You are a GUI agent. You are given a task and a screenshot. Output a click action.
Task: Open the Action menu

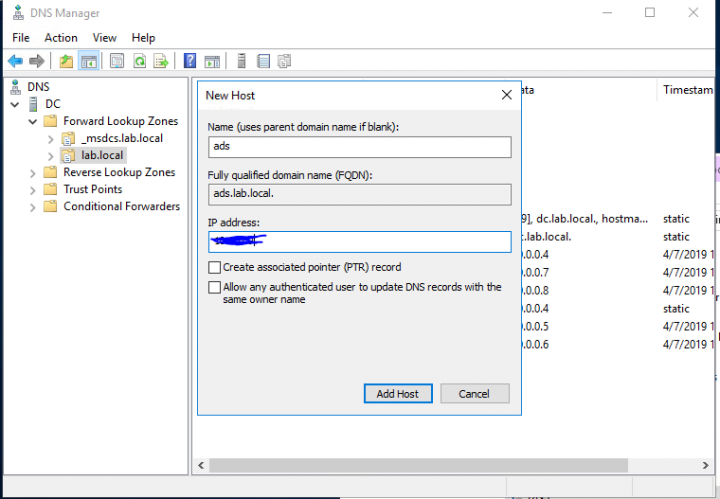[x=61, y=37]
